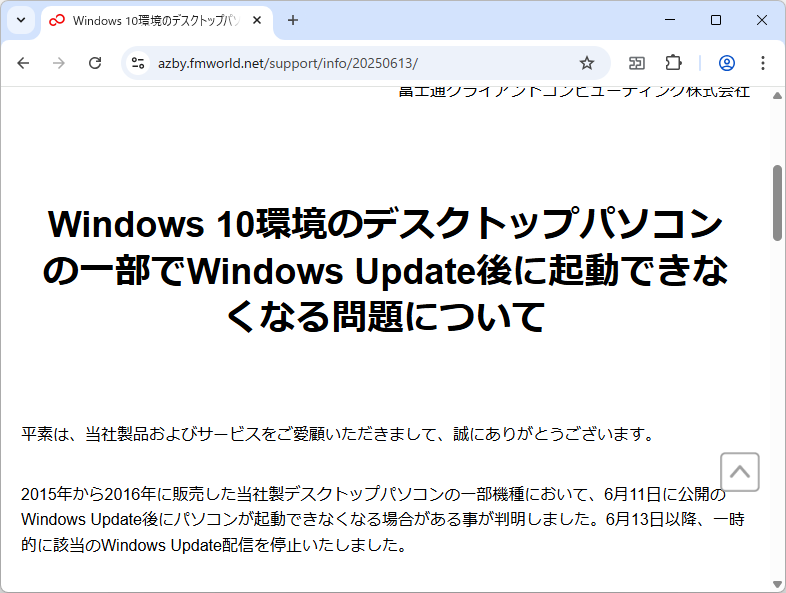Click the scrollbar down arrow
786x593 pixels.
click(777, 584)
